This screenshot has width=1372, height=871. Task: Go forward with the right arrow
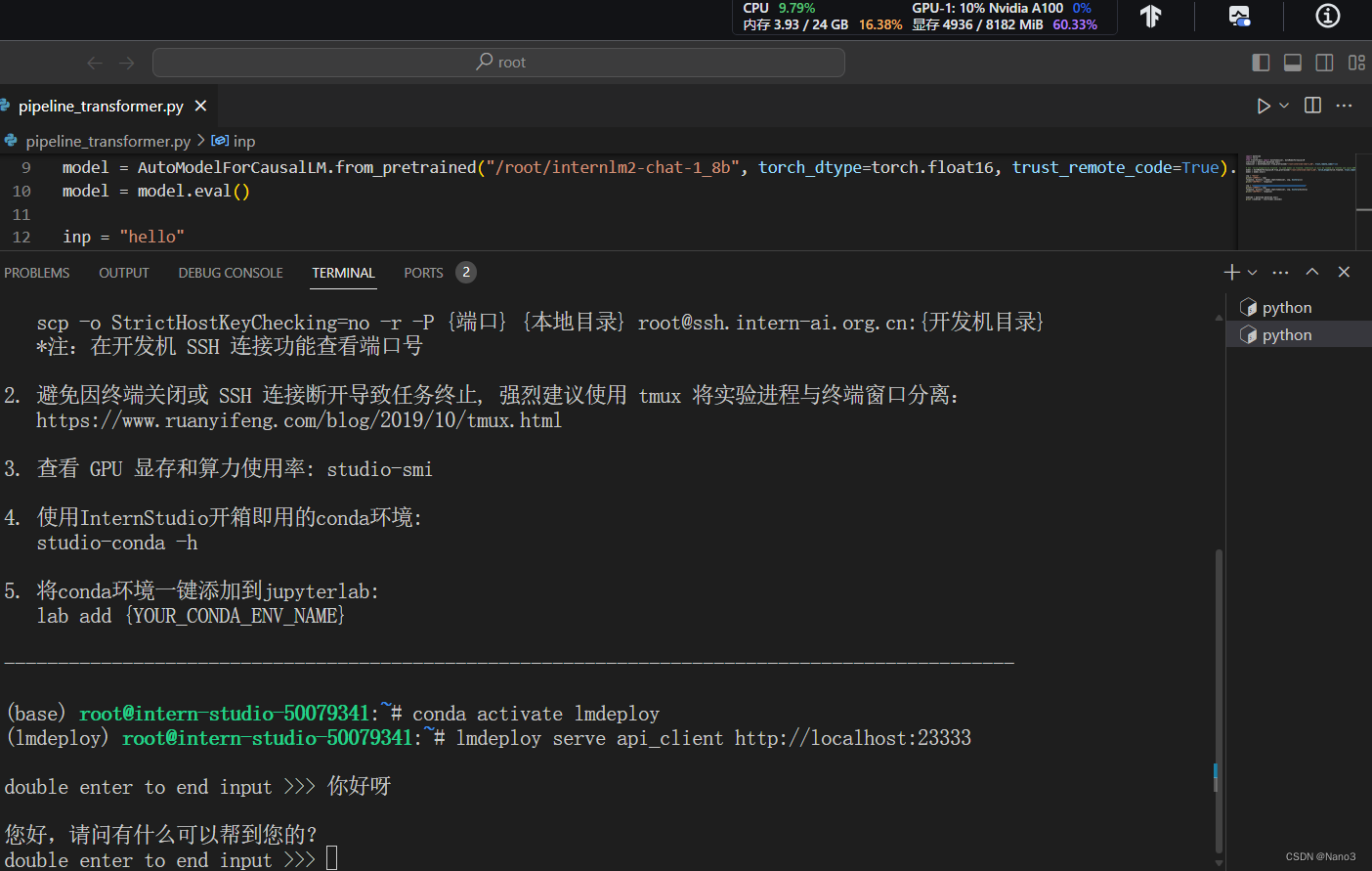(x=127, y=63)
